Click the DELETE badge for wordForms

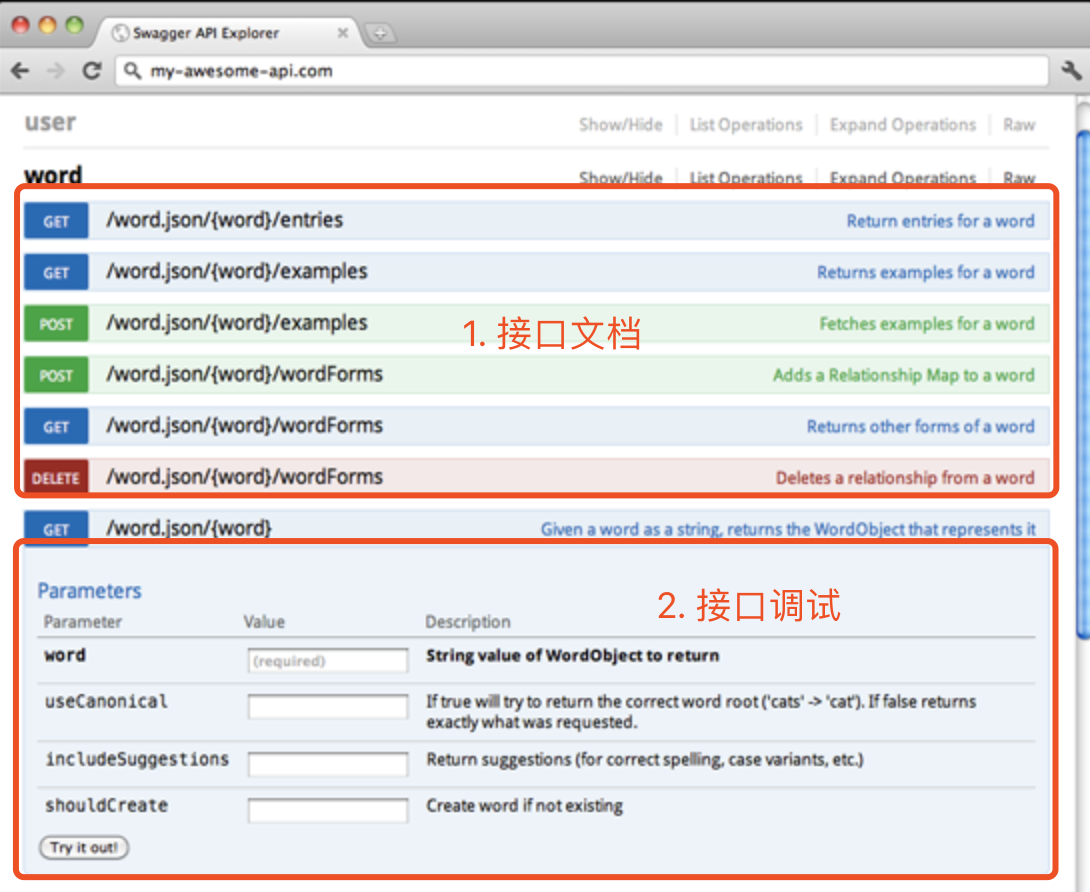click(56, 478)
